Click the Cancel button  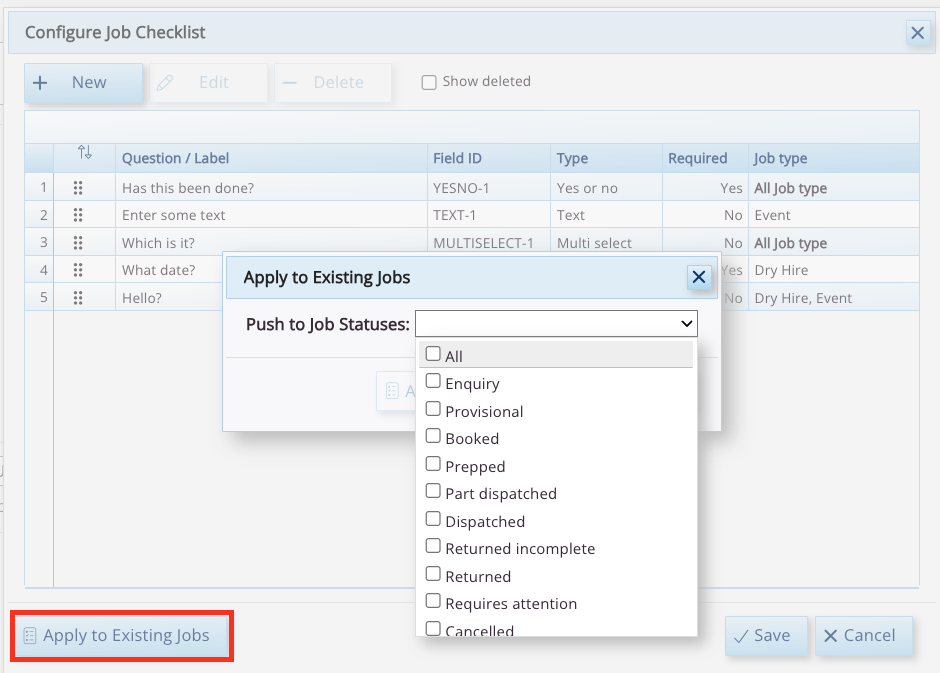click(864, 636)
